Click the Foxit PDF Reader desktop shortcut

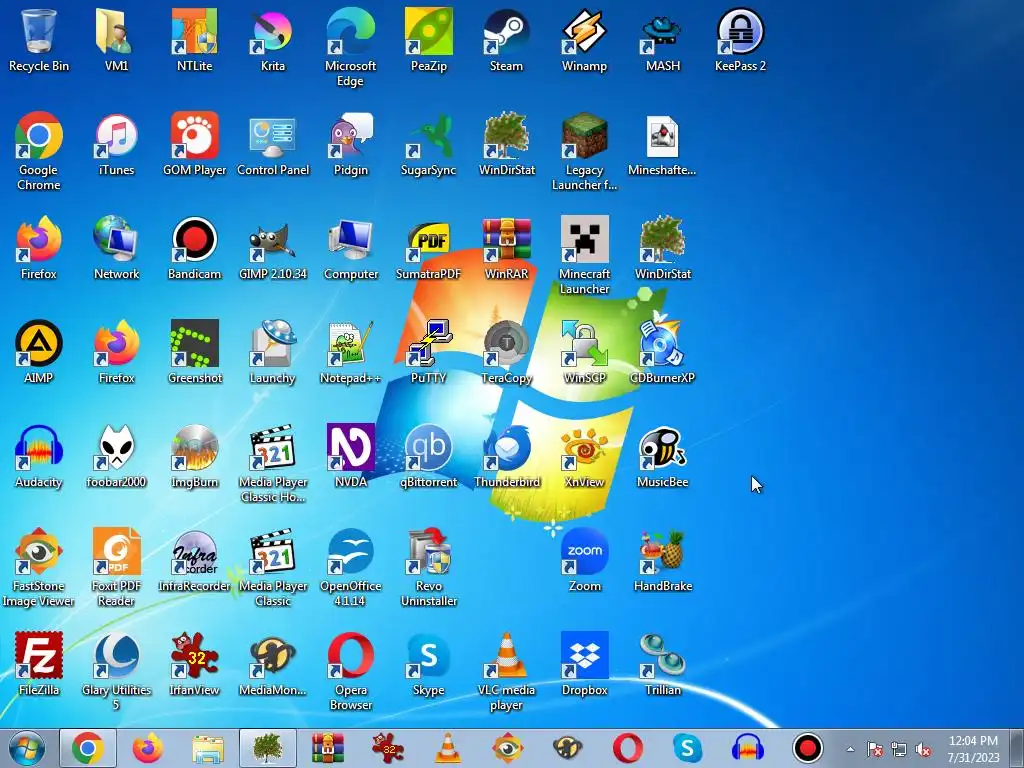[x=116, y=567]
